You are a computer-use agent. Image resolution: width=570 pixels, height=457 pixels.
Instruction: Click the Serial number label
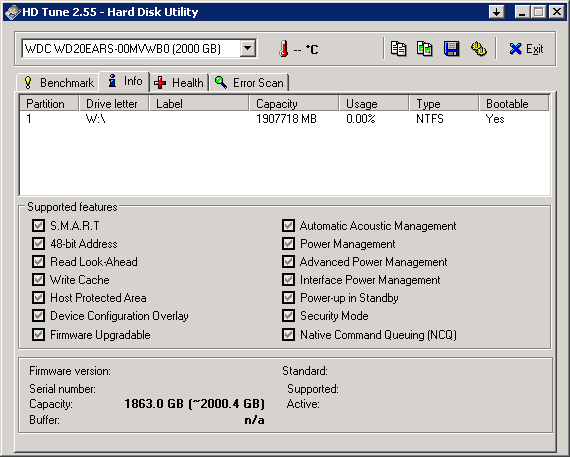click(x=63, y=389)
